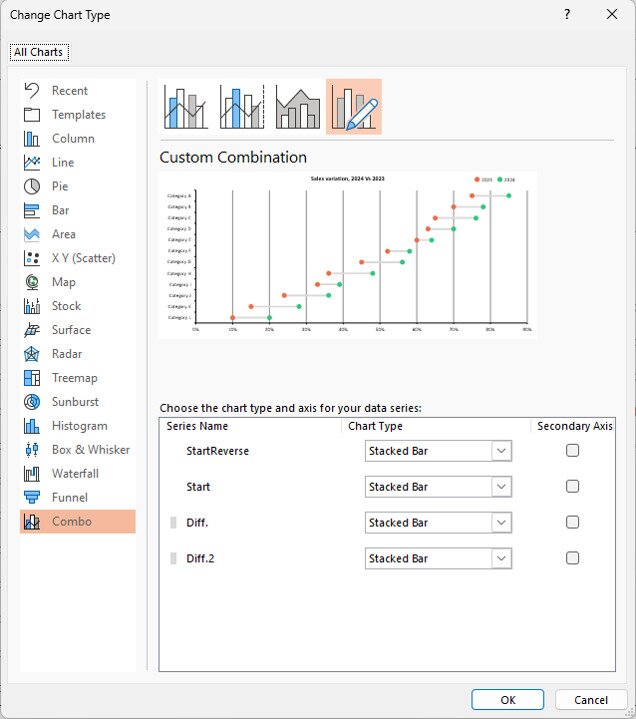This screenshot has height=719, width=636.
Task: Select Clustered Column - Line on Secondary Axis icon
Action: [242, 107]
